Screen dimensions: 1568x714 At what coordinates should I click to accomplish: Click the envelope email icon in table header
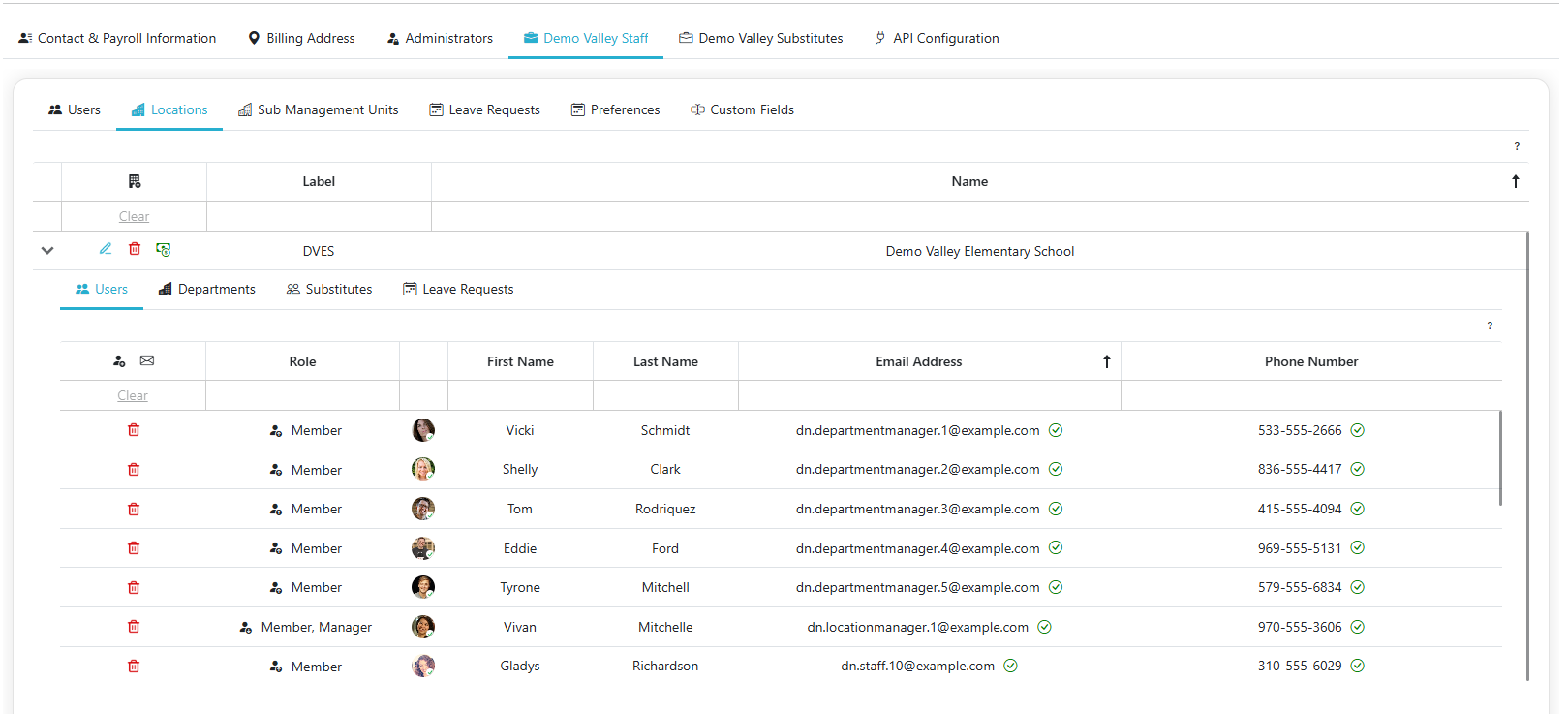click(147, 360)
